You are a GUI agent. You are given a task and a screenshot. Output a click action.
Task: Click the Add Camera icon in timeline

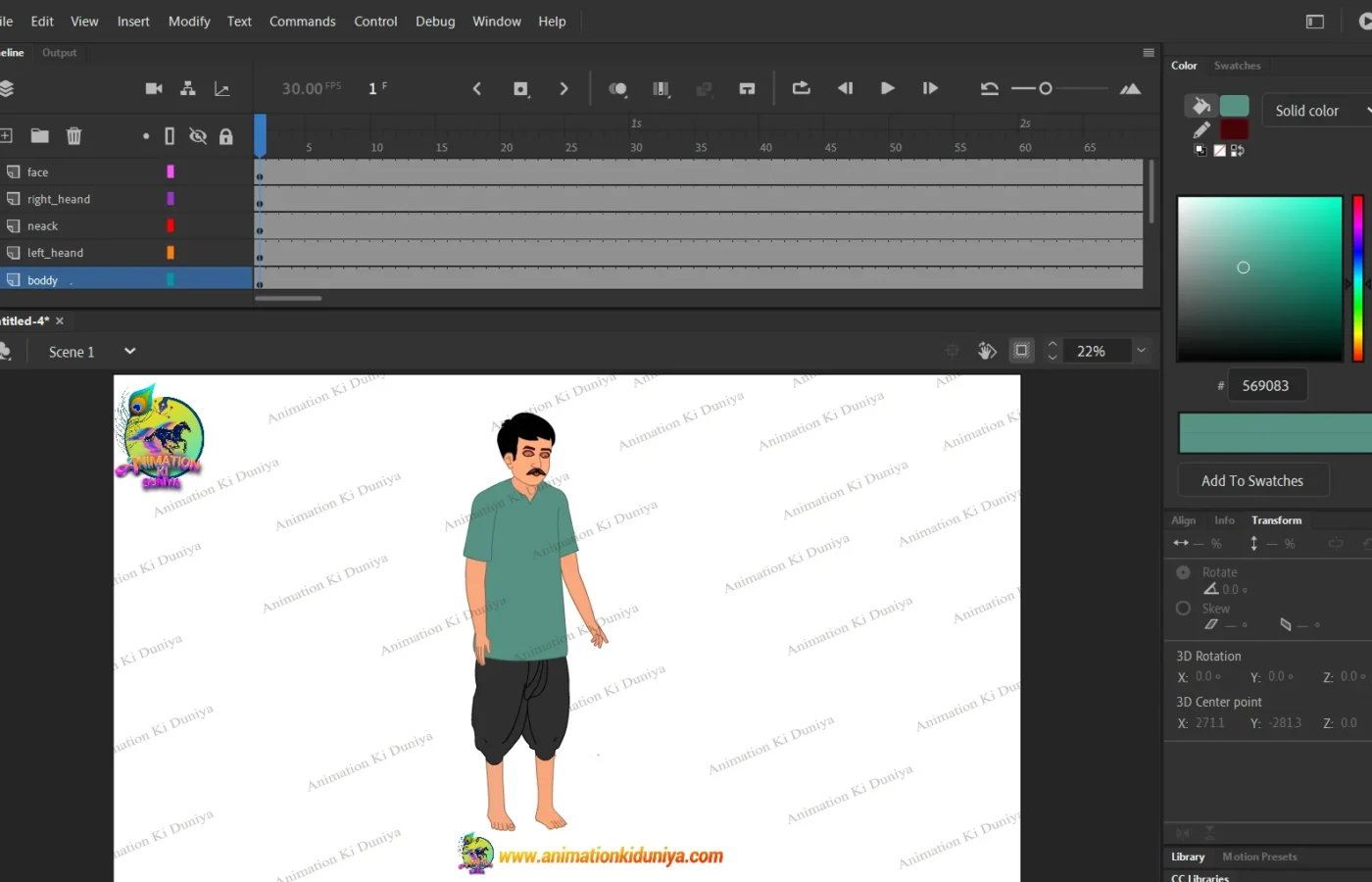(x=154, y=88)
